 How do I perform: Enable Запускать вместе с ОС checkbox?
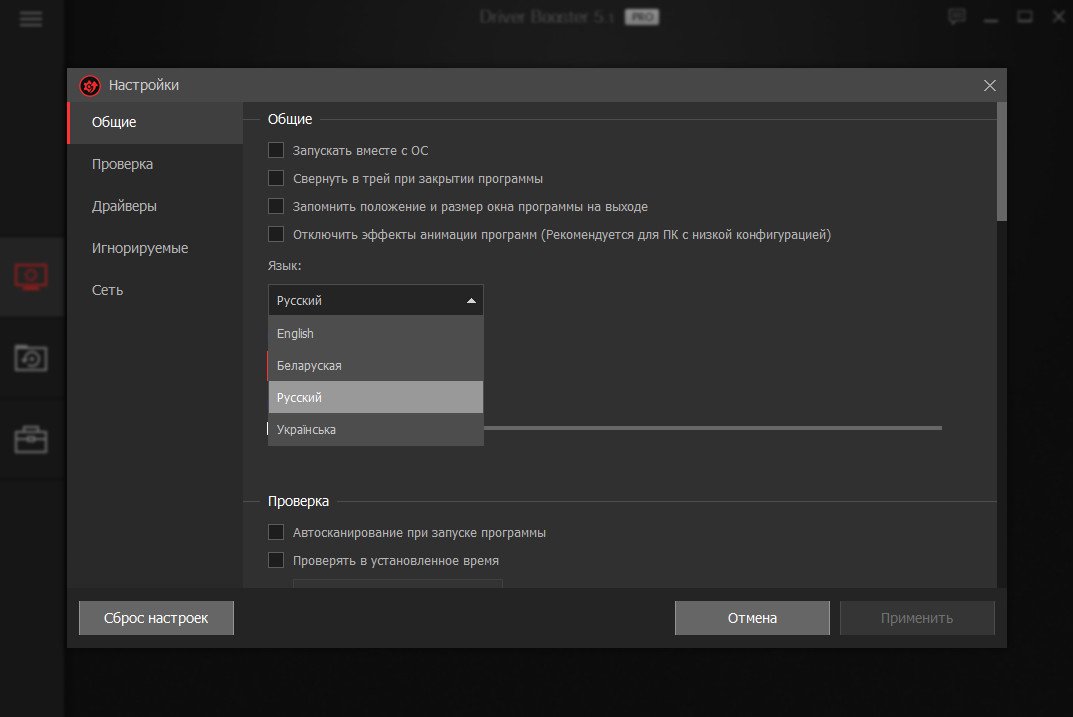(x=277, y=151)
